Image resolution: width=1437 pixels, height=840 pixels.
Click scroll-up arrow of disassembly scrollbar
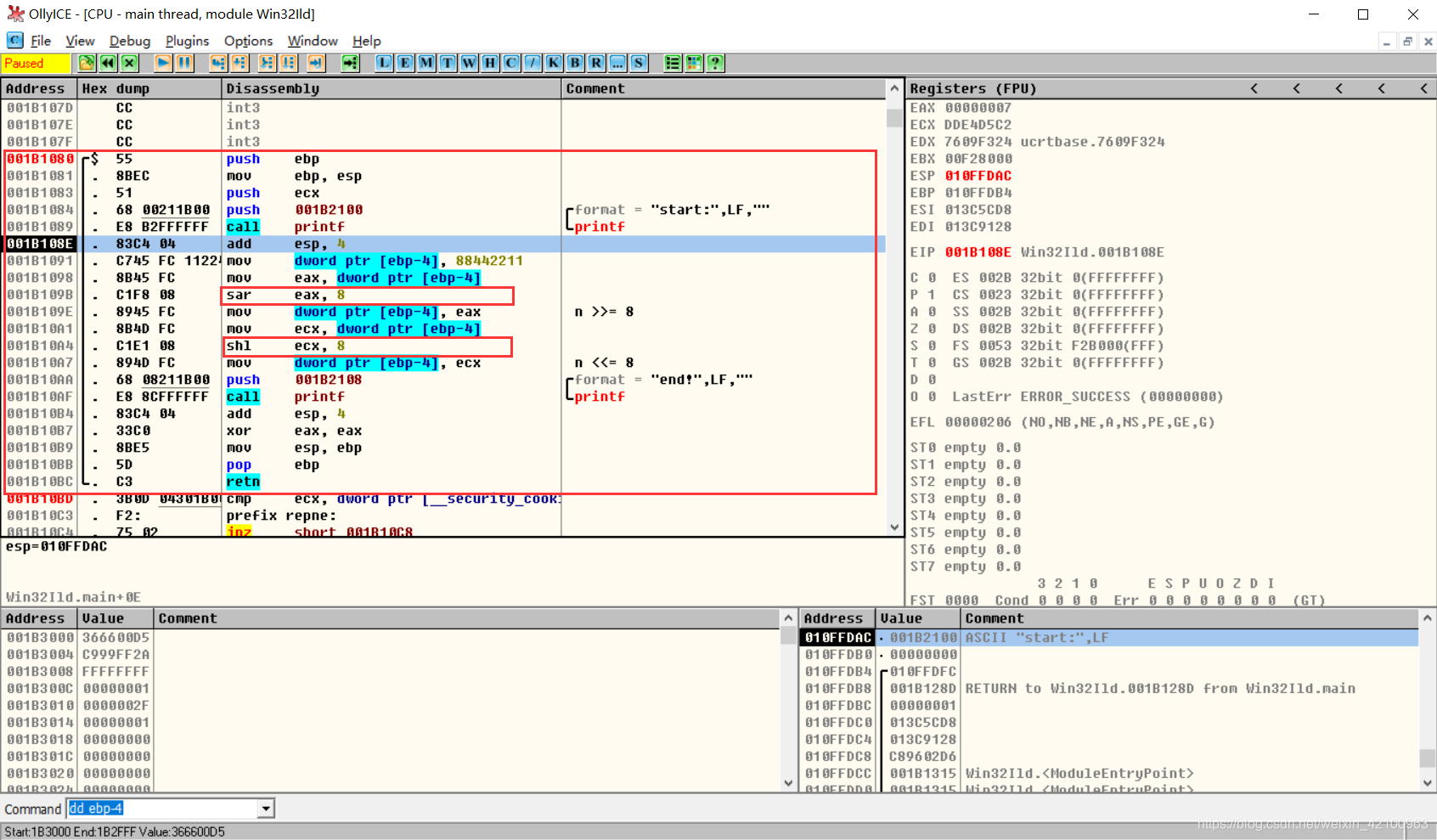pos(894,88)
